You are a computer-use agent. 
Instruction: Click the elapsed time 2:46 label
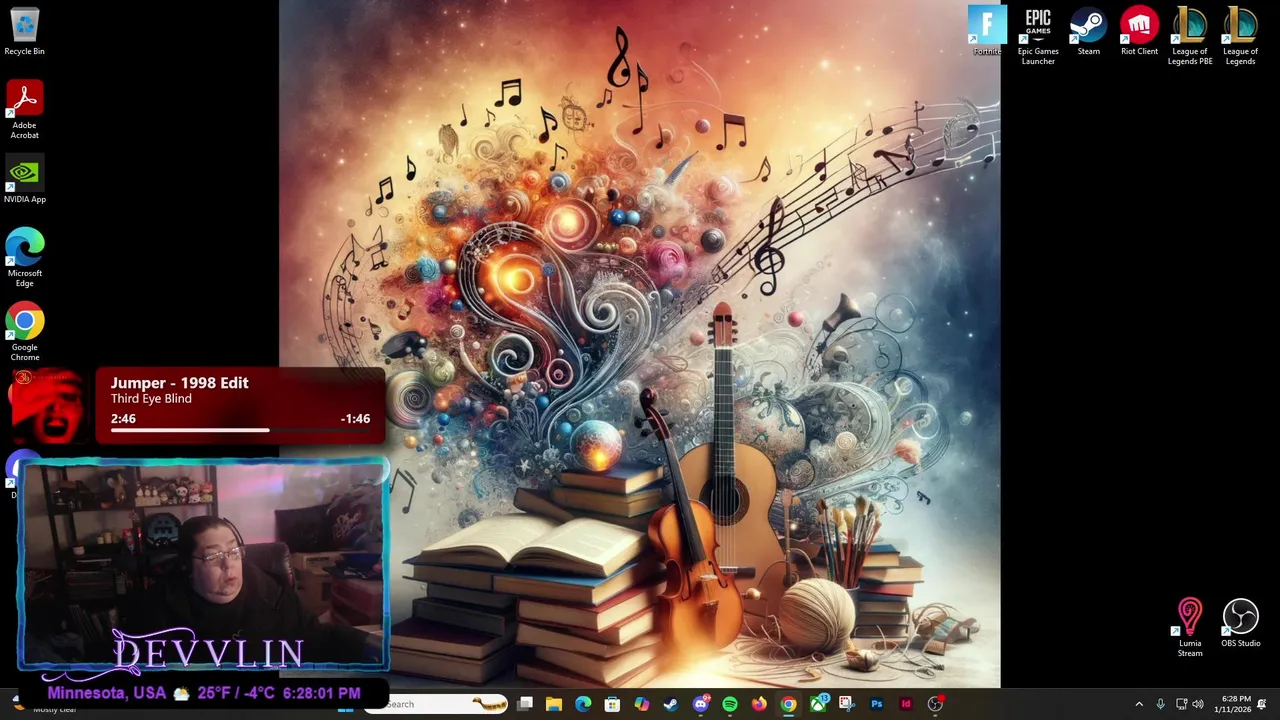pyautogui.click(x=123, y=419)
